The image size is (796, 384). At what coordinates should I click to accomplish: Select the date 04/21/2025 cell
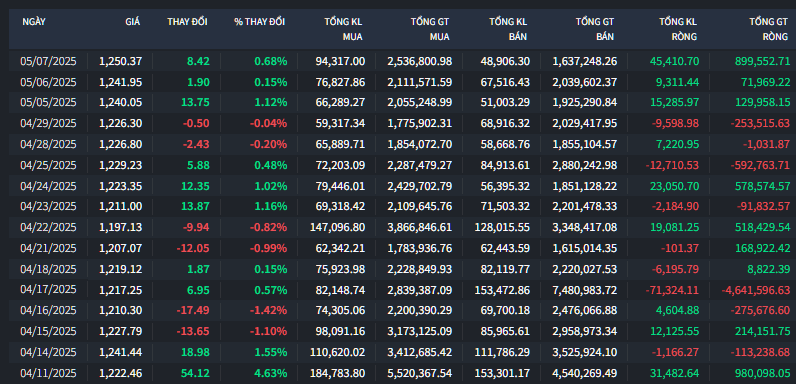[x=48, y=248]
